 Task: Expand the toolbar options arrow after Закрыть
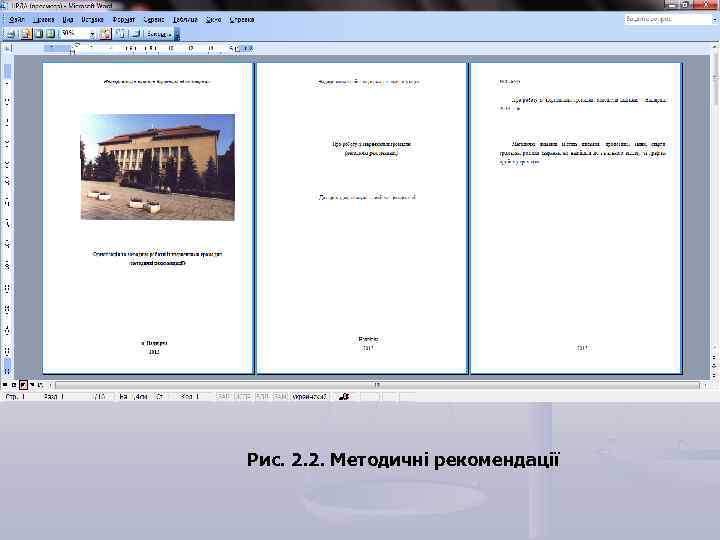coord(177,34)
